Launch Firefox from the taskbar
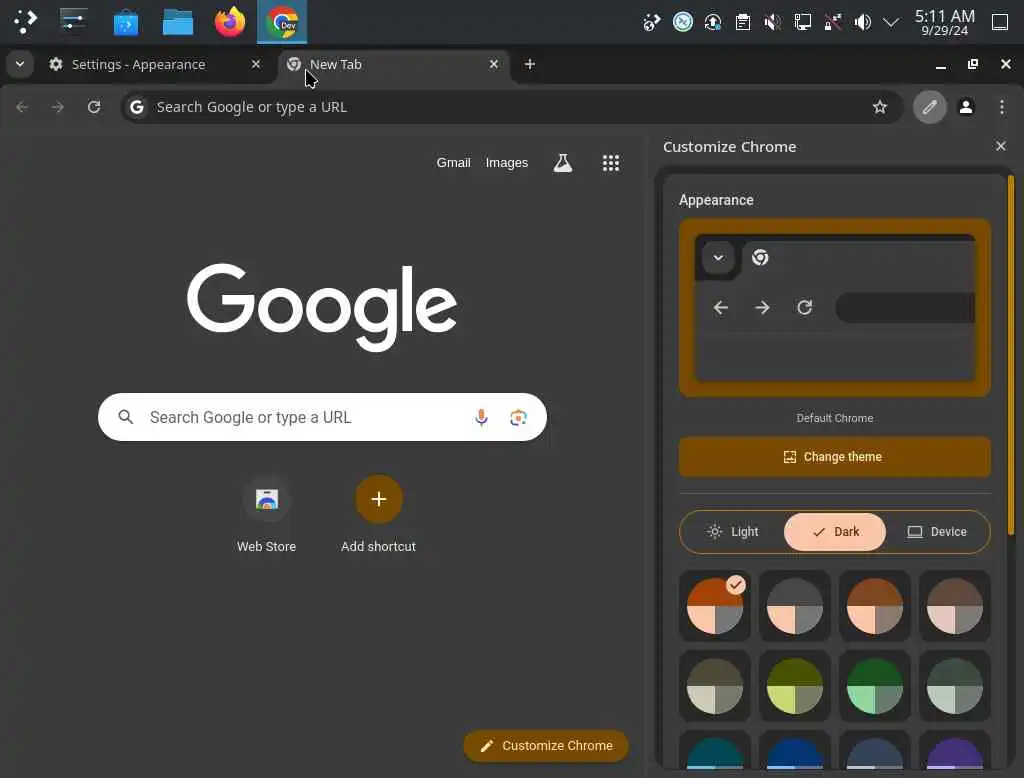 (230, 22)
